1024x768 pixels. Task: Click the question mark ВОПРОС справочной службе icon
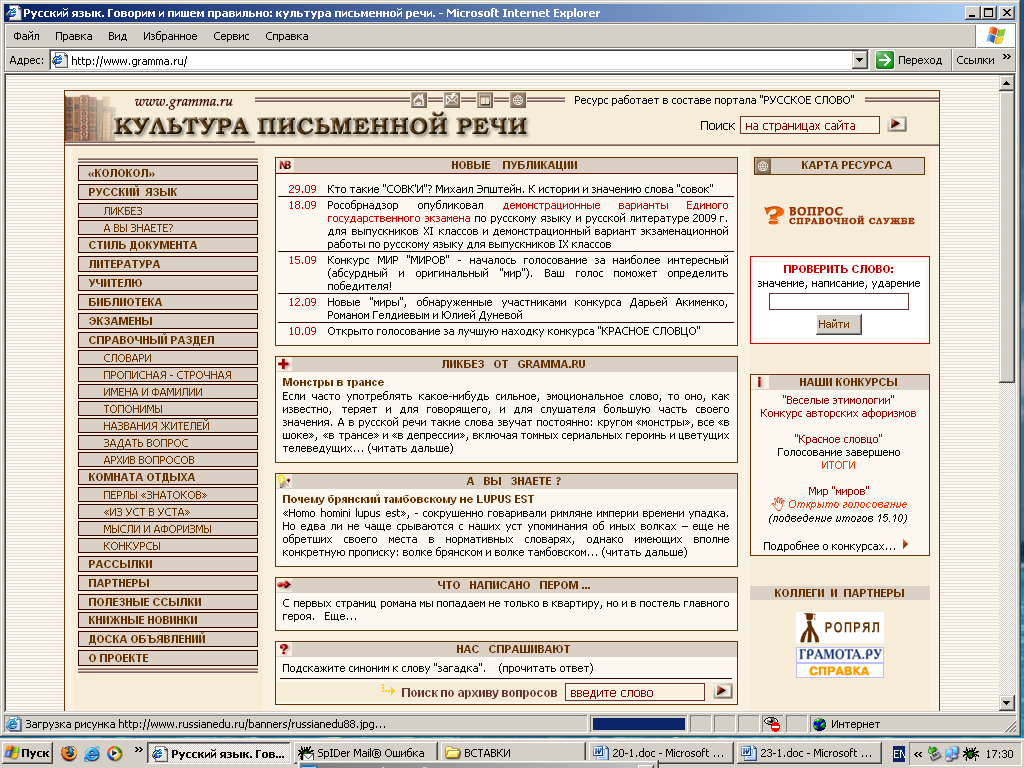774,215
